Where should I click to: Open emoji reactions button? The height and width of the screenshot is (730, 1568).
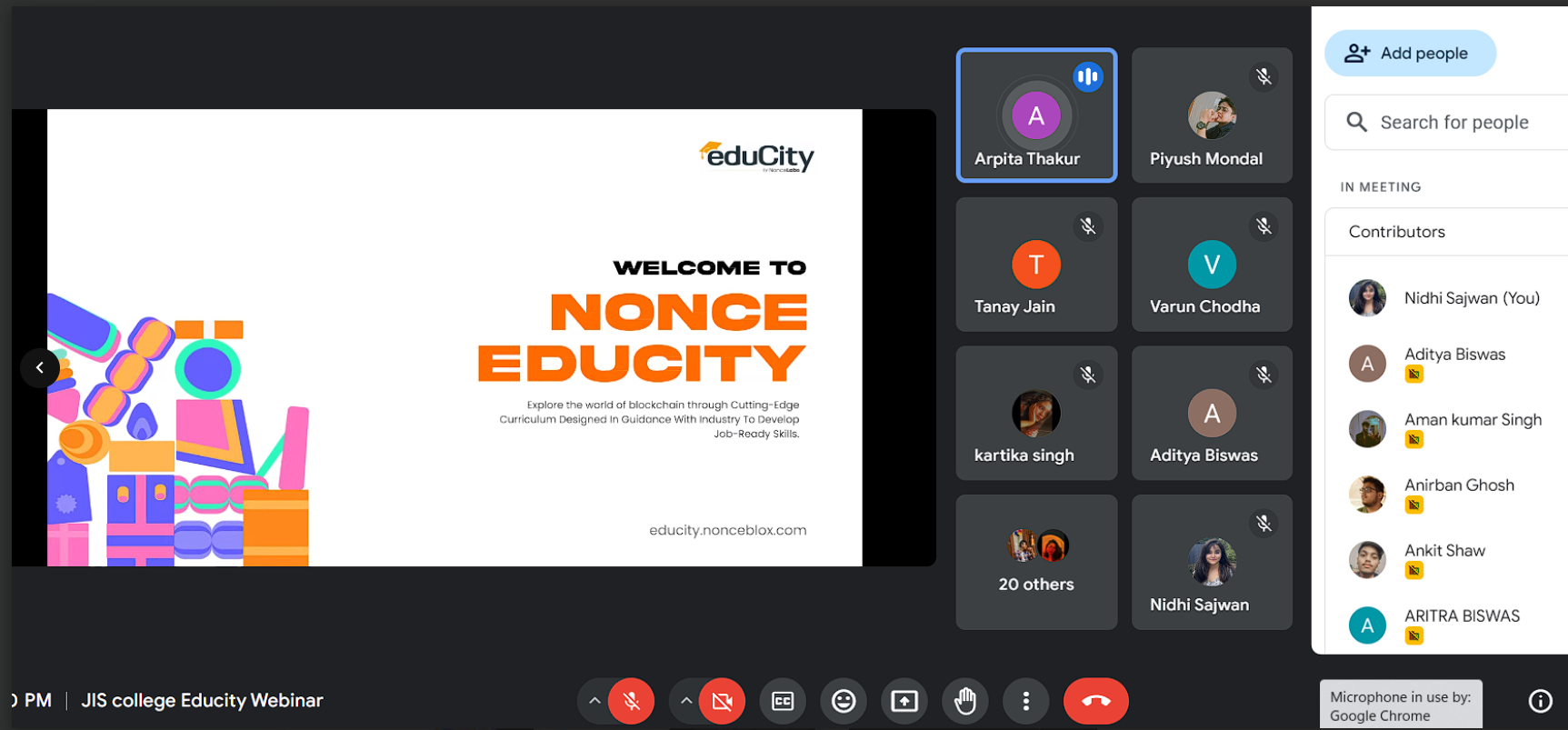click(x=844, y=701)
